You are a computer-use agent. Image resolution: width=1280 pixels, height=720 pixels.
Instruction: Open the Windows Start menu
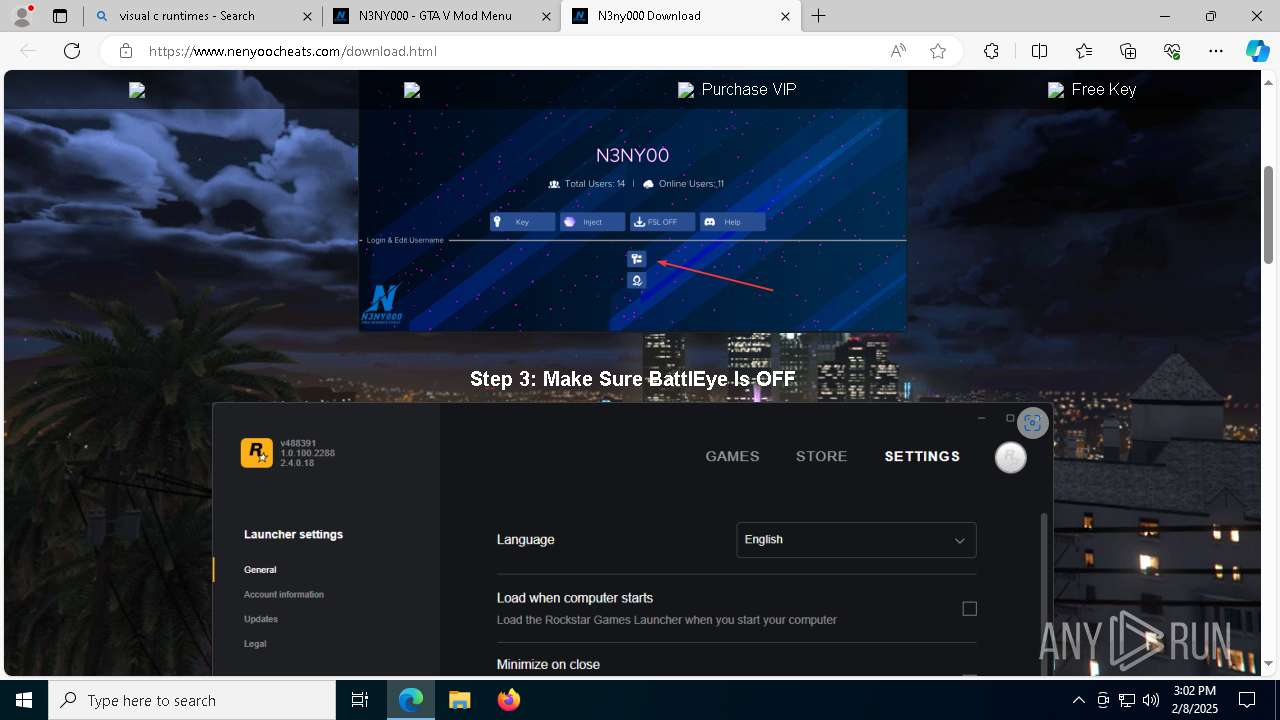[x=24, y=700]
